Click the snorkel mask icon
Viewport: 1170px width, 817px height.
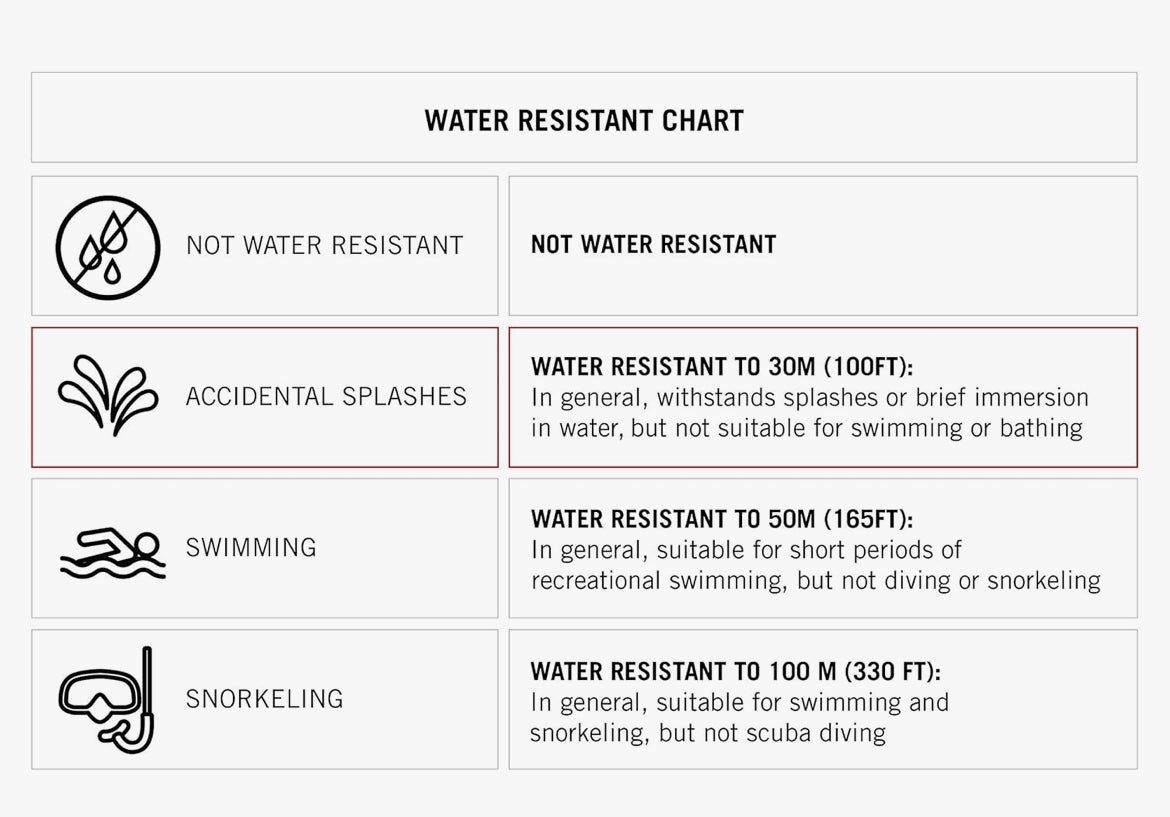106,700
